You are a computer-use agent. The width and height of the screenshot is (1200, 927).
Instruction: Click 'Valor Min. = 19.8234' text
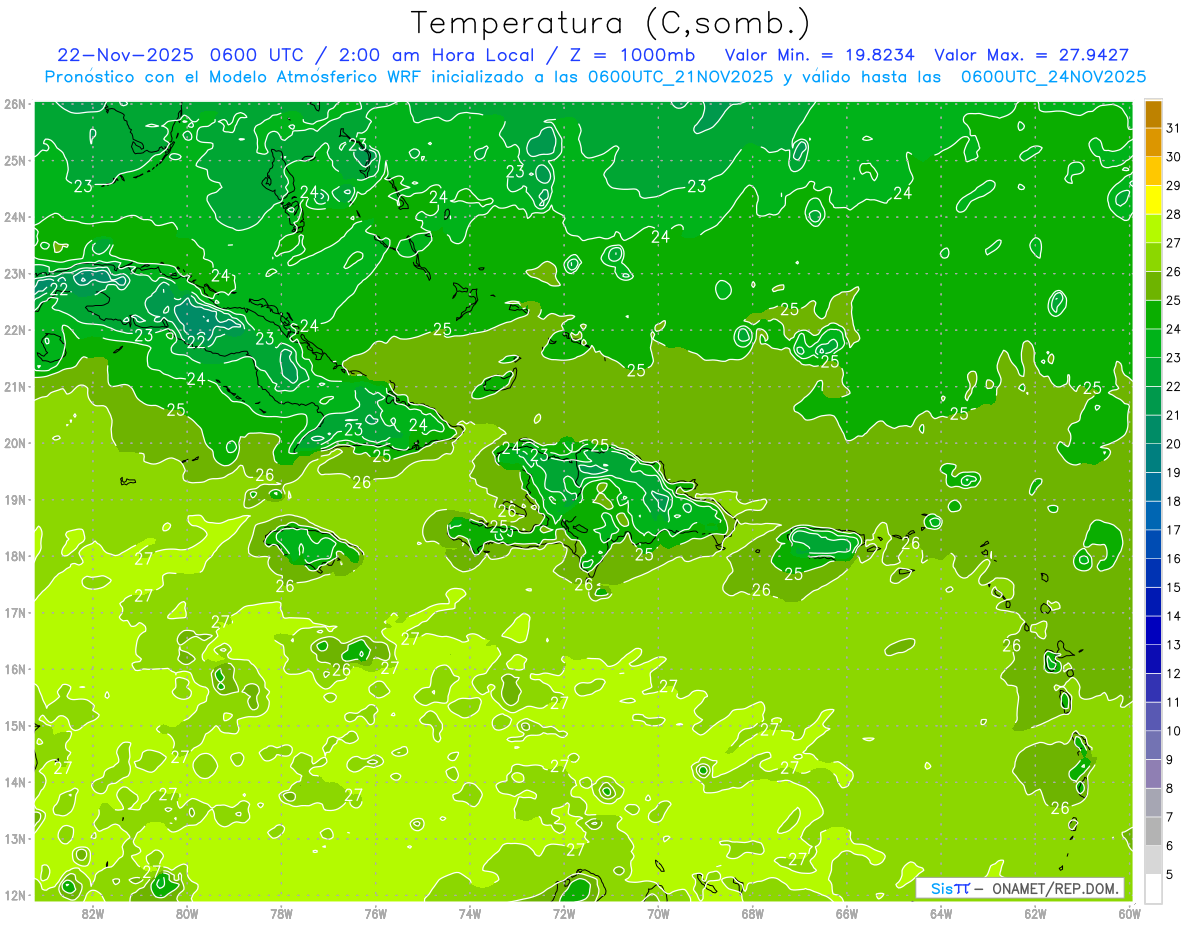click(822, 55)
